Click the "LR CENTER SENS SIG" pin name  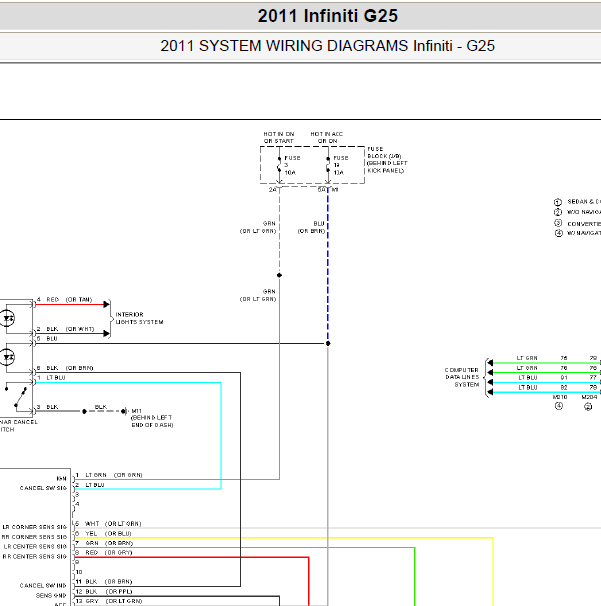click(x=35, y=546)
